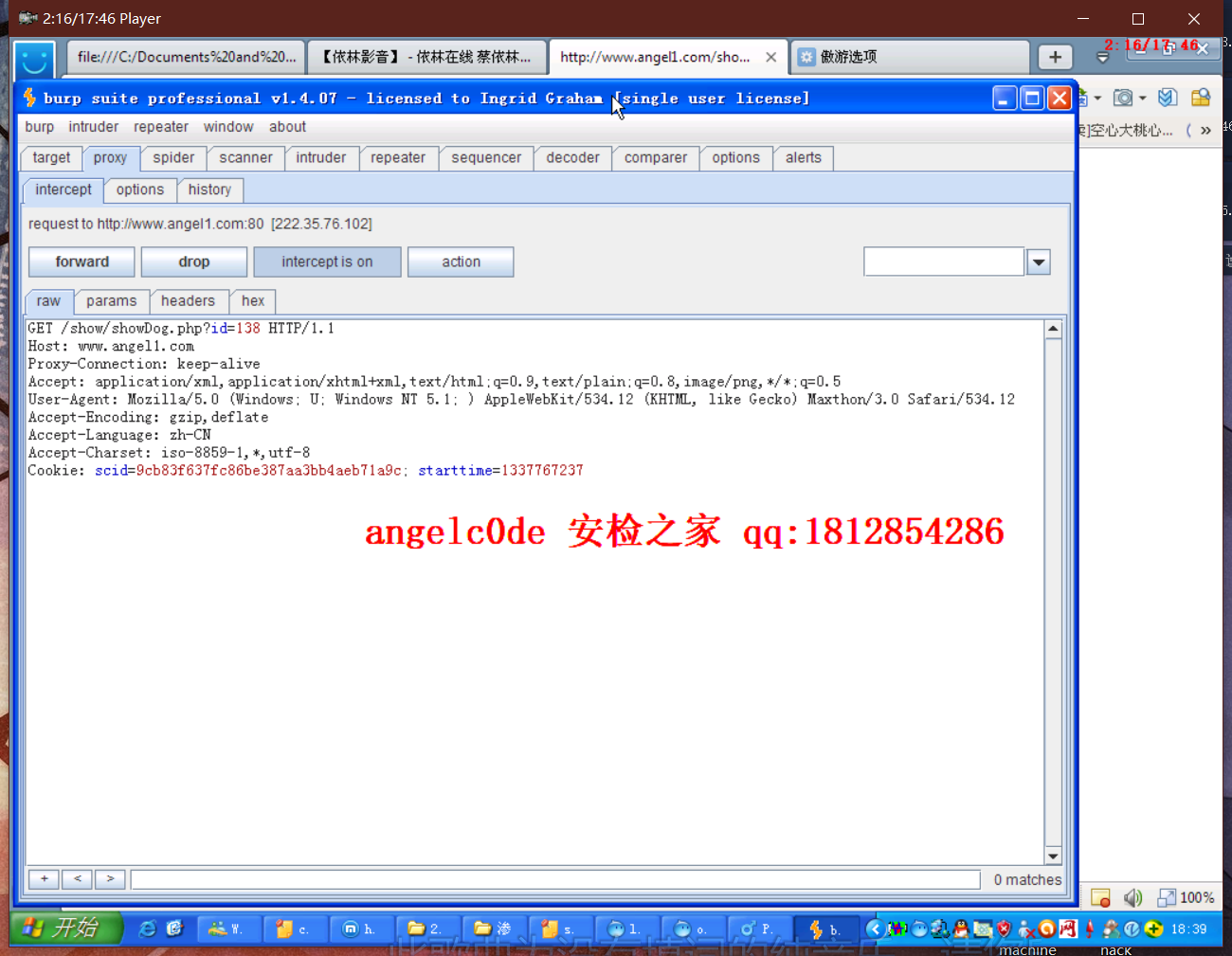Click the Burp 'b.' taskbar button
The height and width of the screenshot is (956, 1232).
[x=825, y=929]
